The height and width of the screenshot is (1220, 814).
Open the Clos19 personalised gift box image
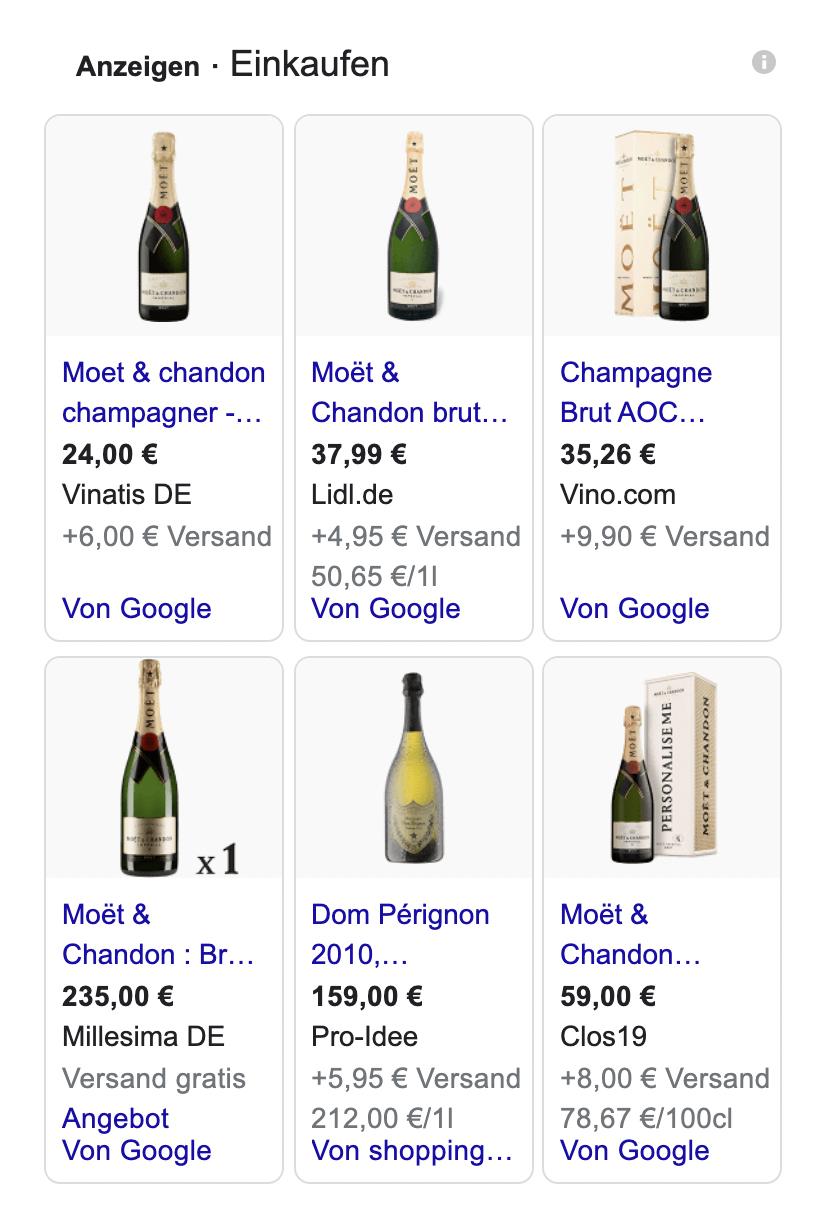pyautogui.click(x=662, y=768)
